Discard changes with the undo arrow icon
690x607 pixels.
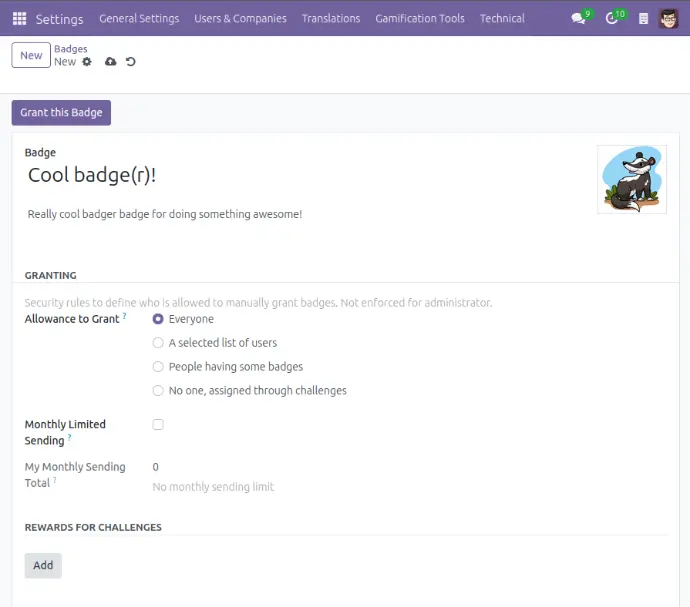pyautogui.click(x=130, y=62)
